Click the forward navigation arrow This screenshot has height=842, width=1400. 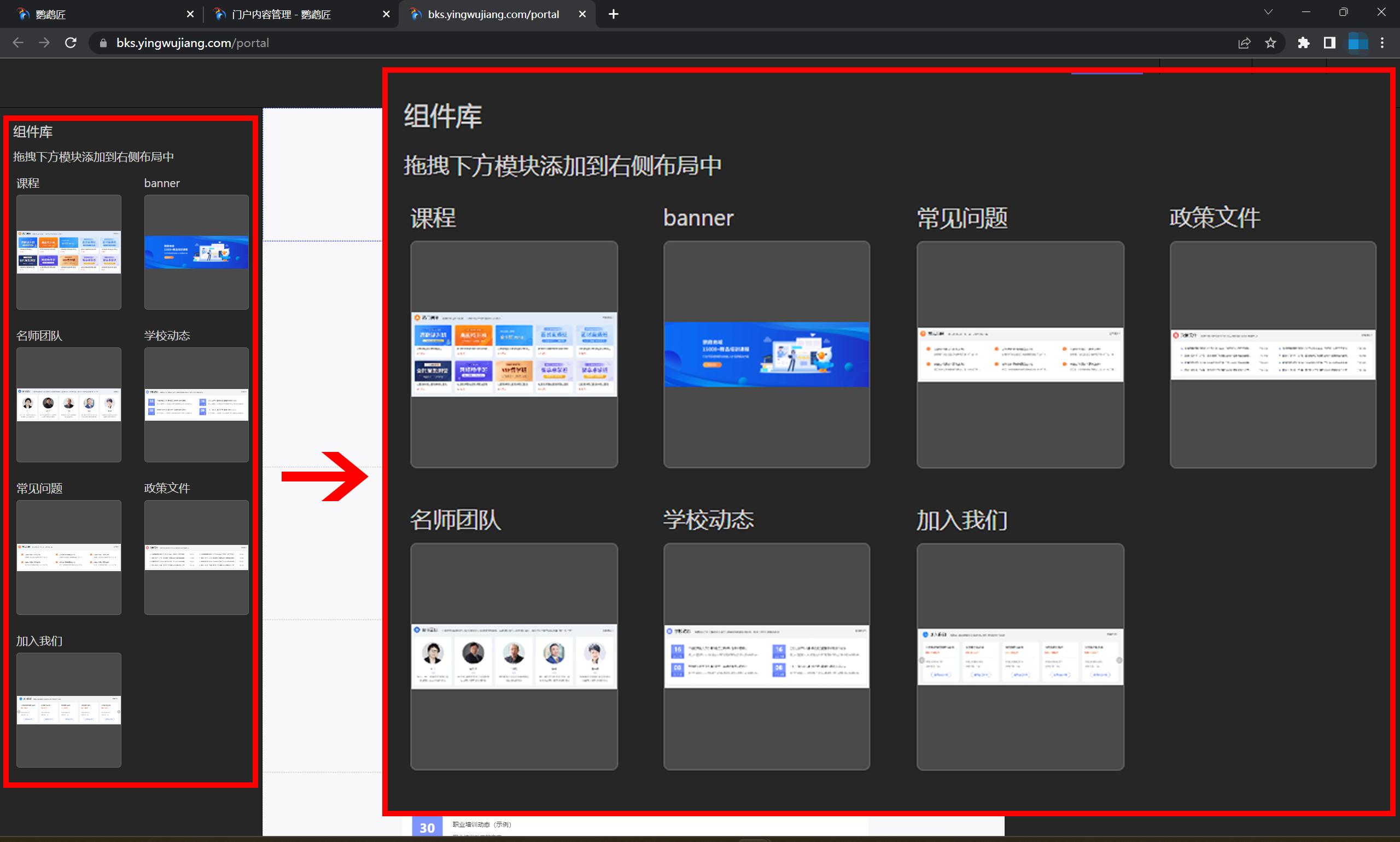coord(44,43)
